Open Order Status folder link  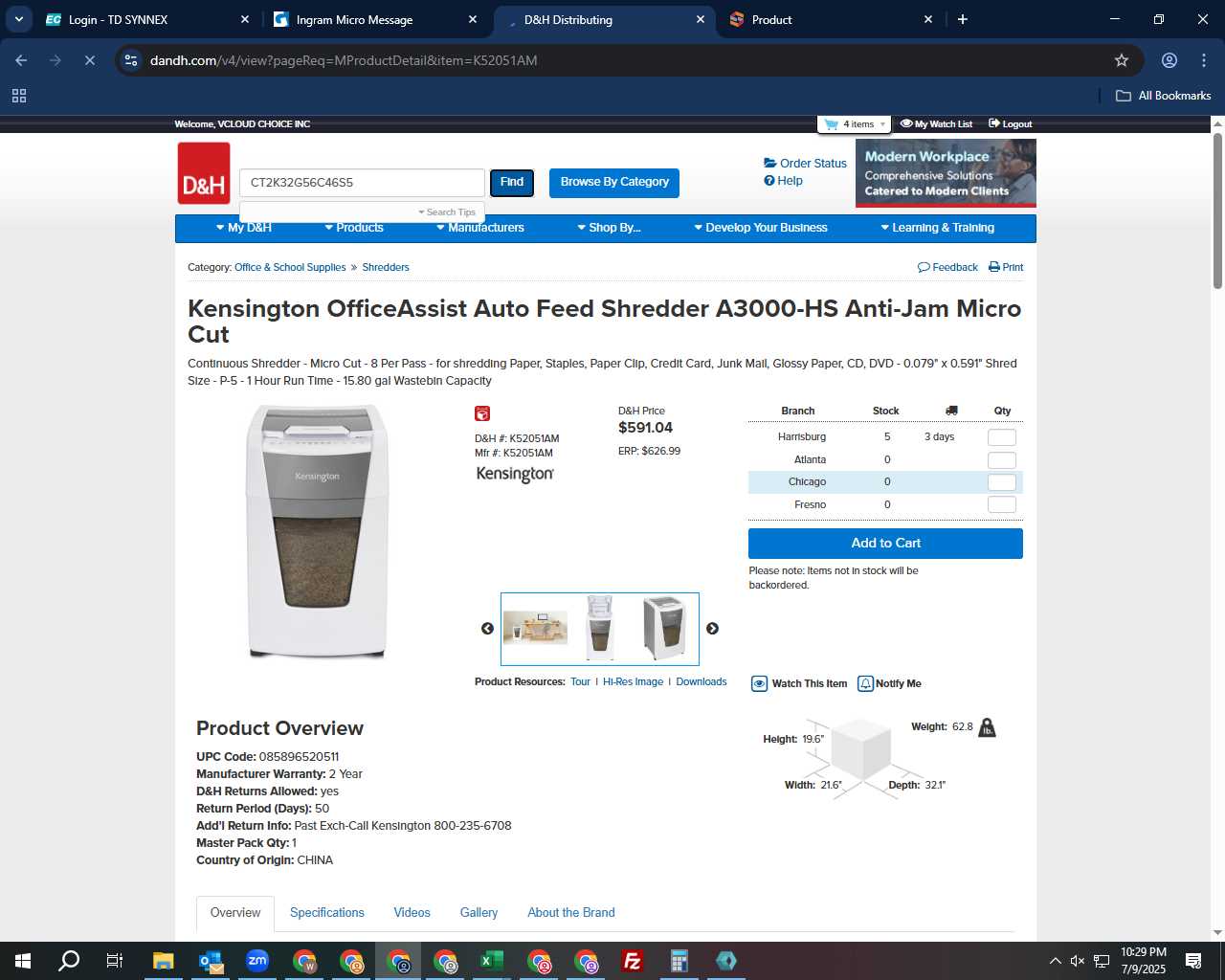(x=805, y=164)
